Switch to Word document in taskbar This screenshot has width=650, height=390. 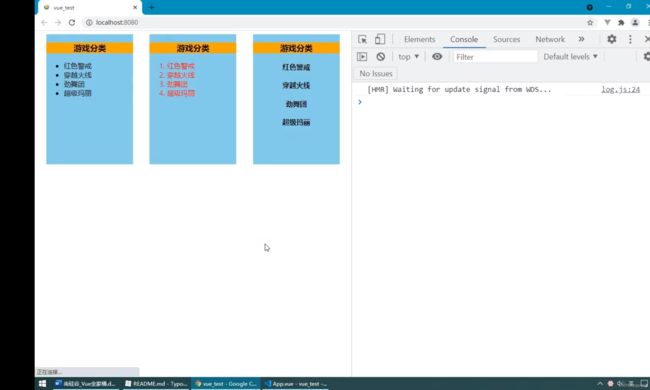point(85,384)
